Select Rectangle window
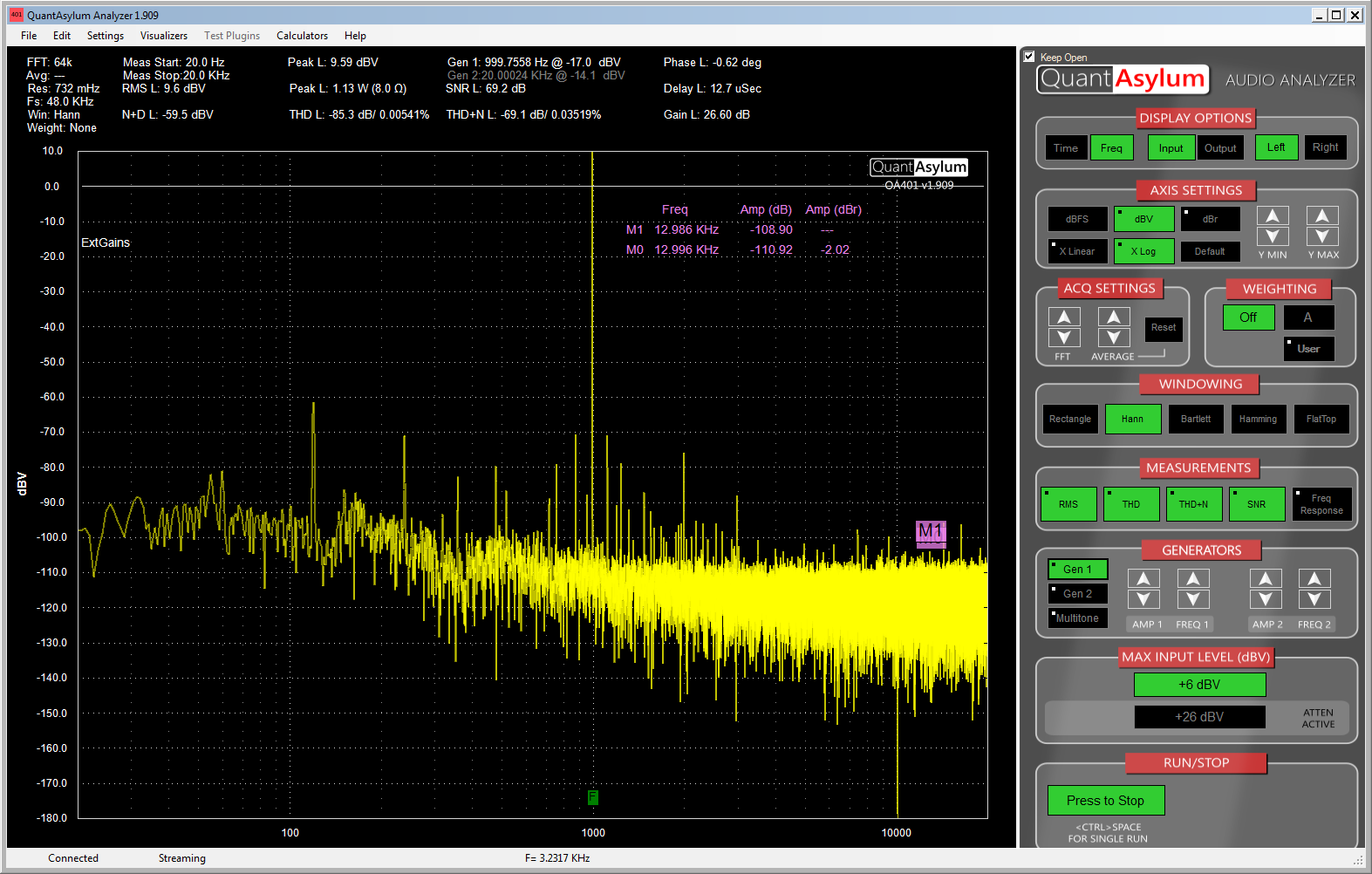Viewport: 1372px width, 874px height. pyautogui.click(x=1070, y=420)
